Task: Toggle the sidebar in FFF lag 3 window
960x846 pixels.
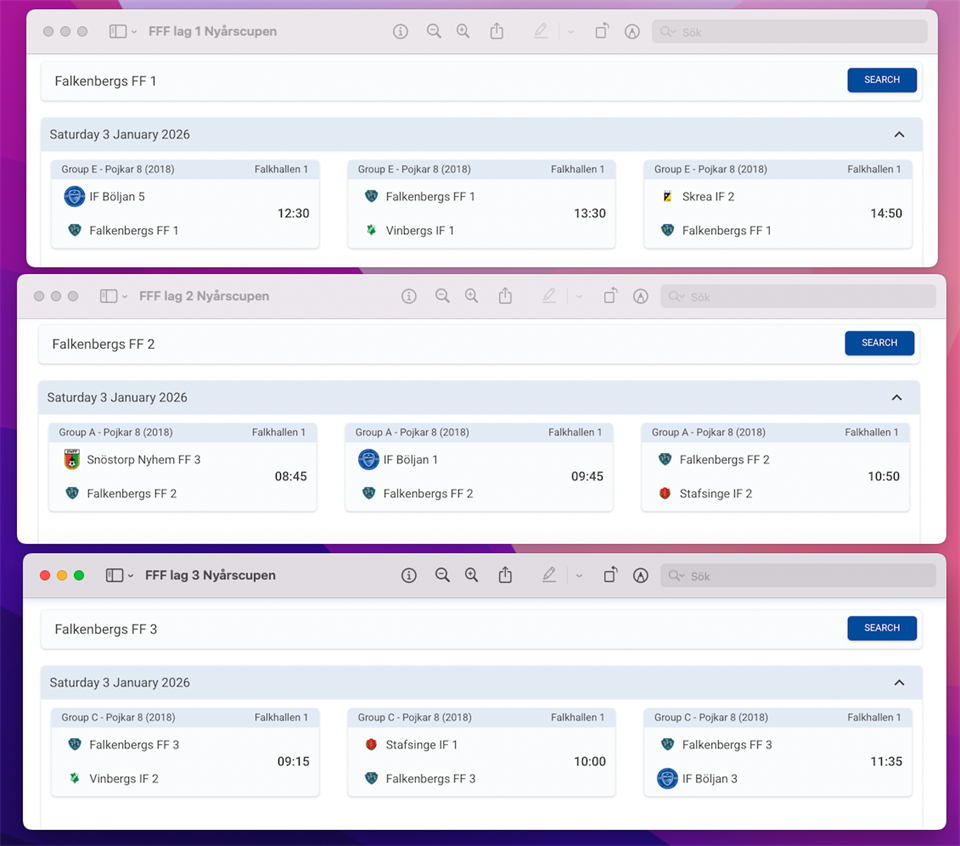Action: (x=114, y=575)
